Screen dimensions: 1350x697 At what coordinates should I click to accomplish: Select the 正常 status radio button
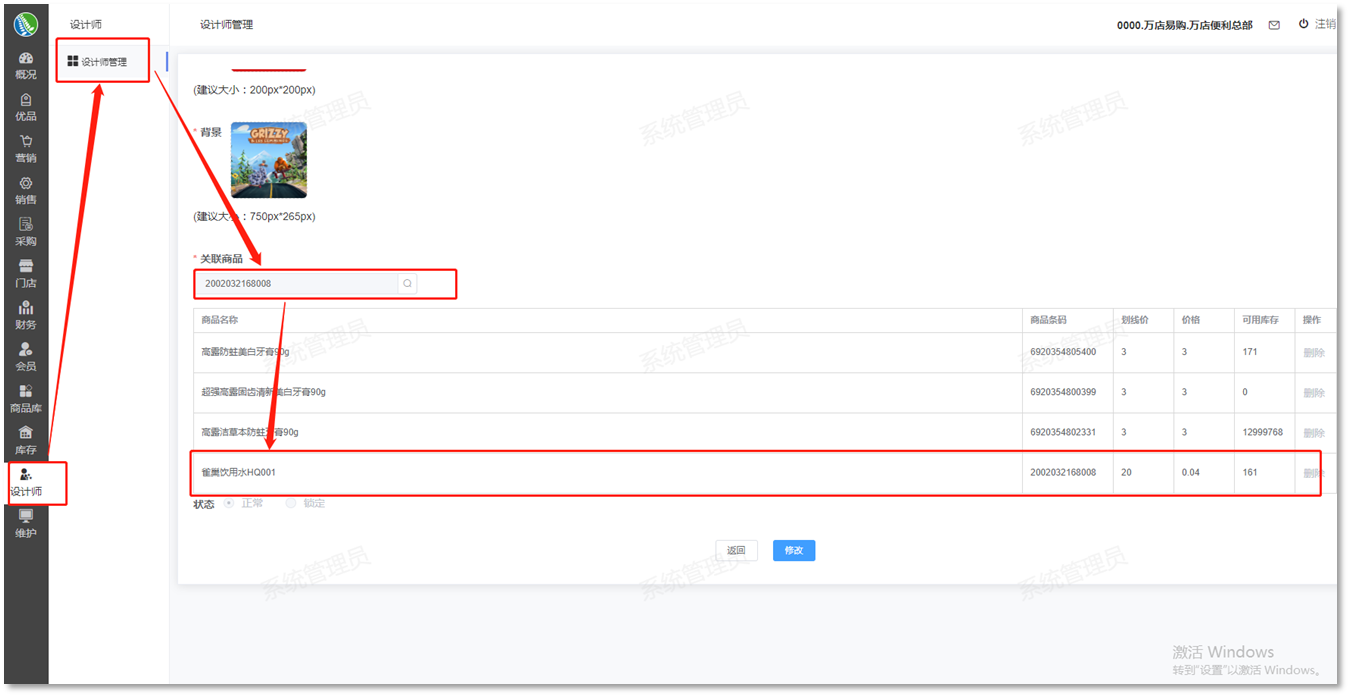coord(230,503)
